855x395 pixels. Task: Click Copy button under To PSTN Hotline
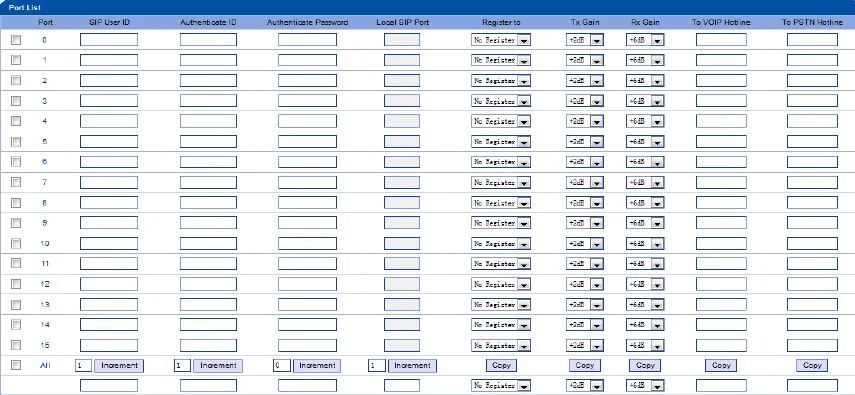[x=812, y=366]
